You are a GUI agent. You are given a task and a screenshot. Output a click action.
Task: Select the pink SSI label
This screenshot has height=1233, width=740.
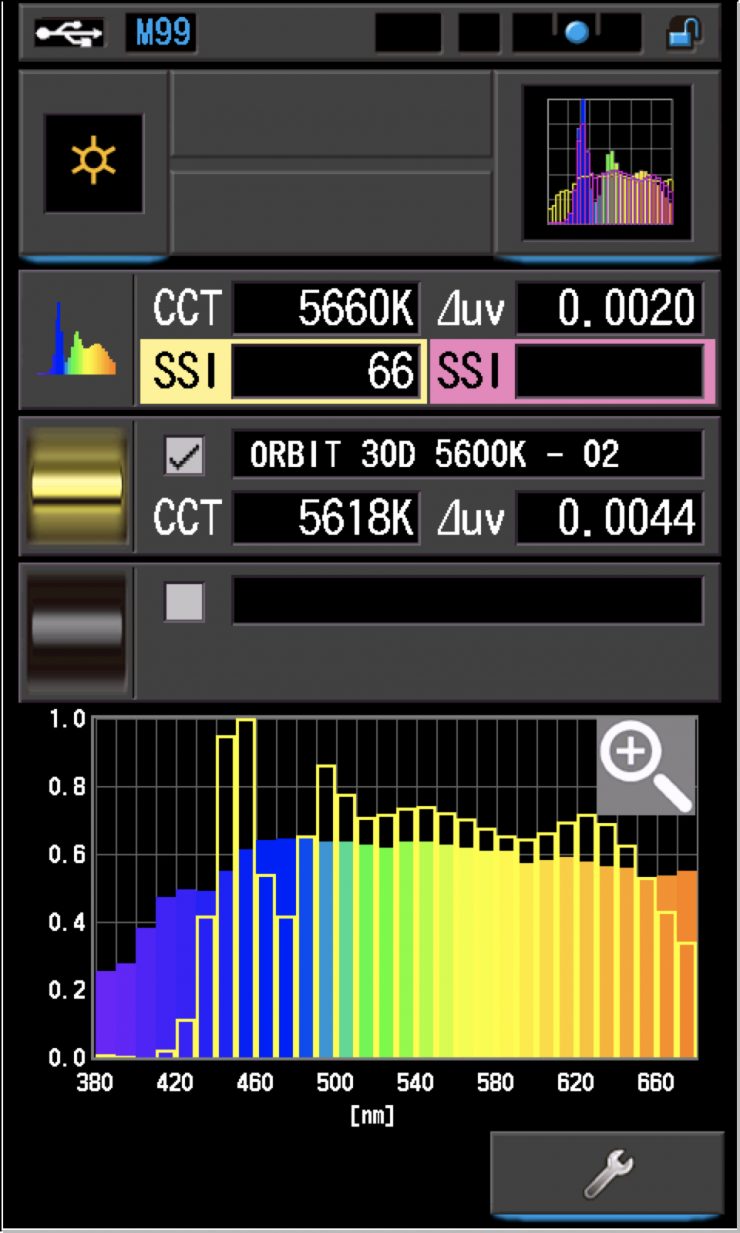pos(468,371)
